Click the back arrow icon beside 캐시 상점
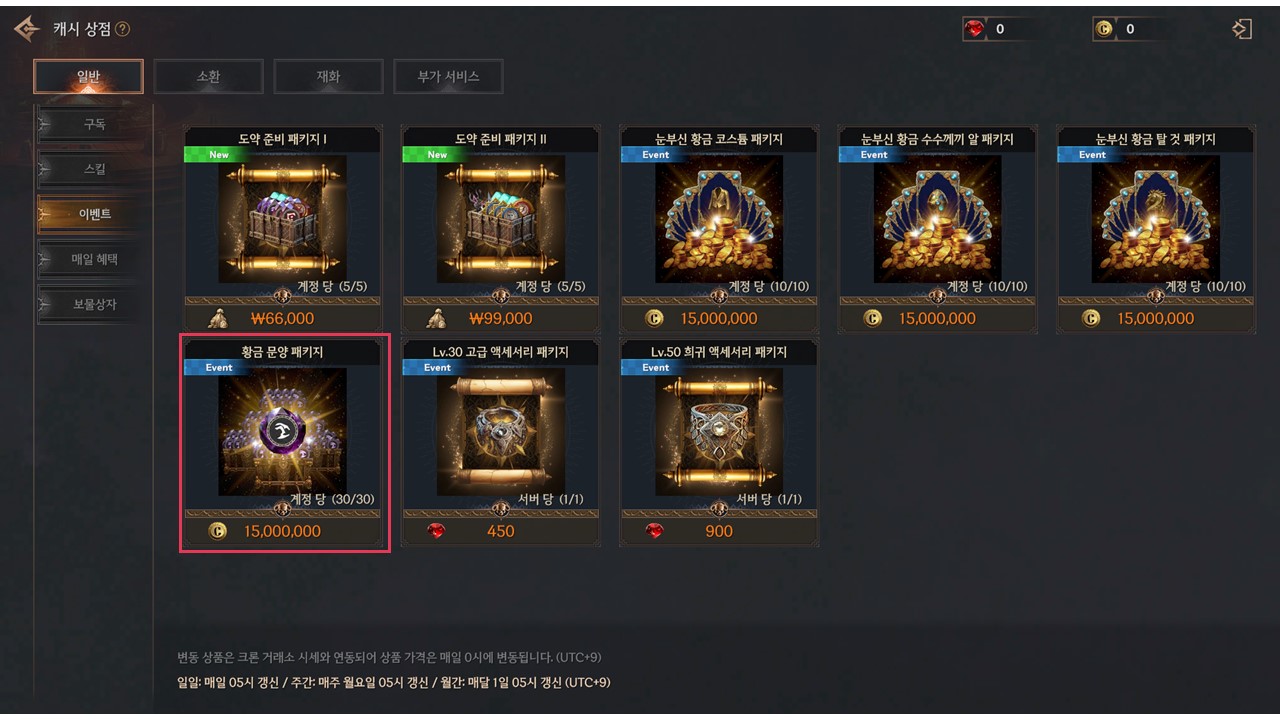 point(27,29)
